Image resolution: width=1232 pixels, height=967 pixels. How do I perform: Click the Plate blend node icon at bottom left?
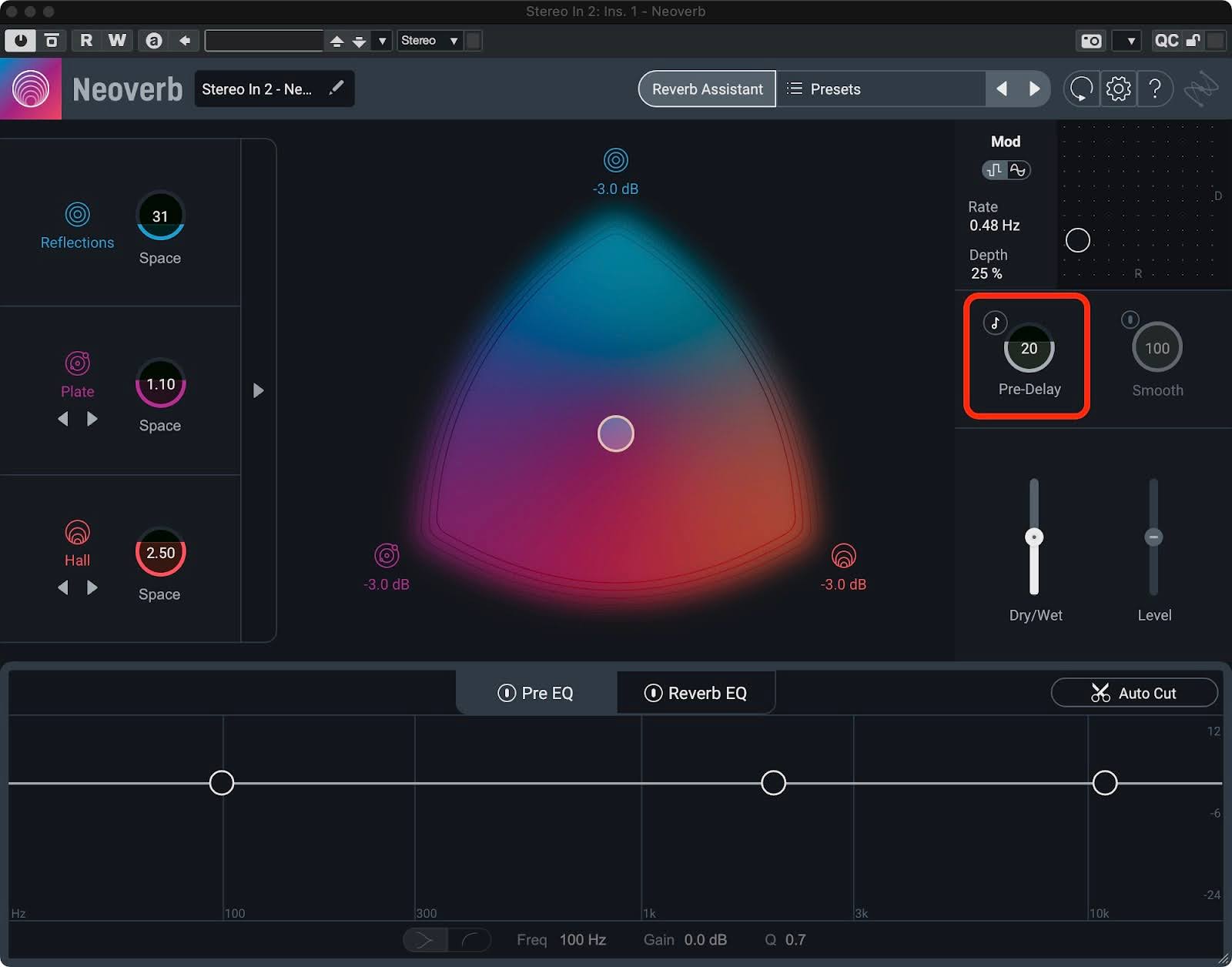pos(387,555)
